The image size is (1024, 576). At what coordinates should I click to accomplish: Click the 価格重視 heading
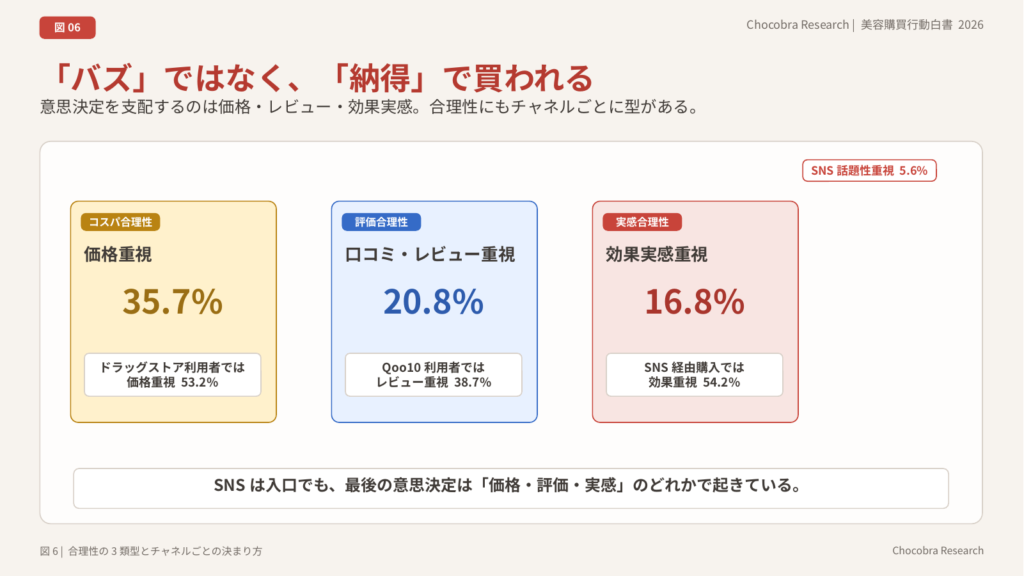pos(118,254)
